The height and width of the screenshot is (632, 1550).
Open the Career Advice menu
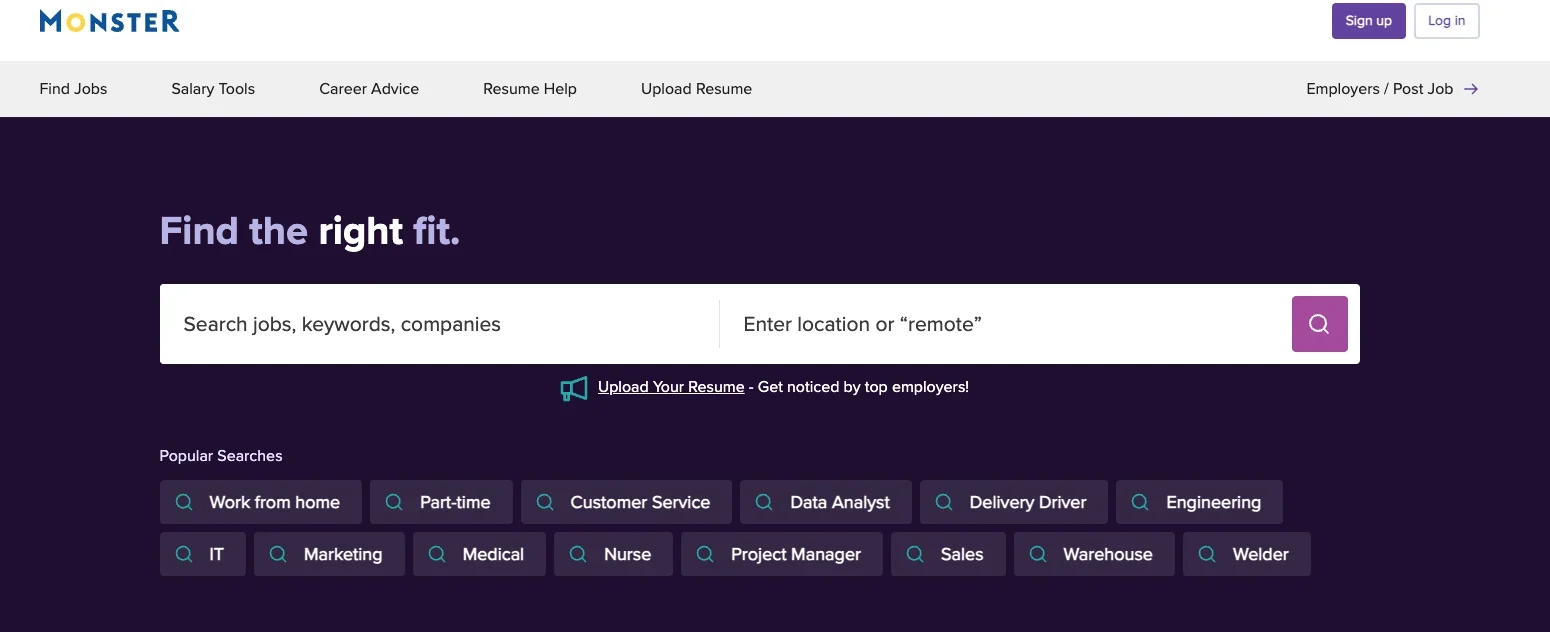point(369,88)
